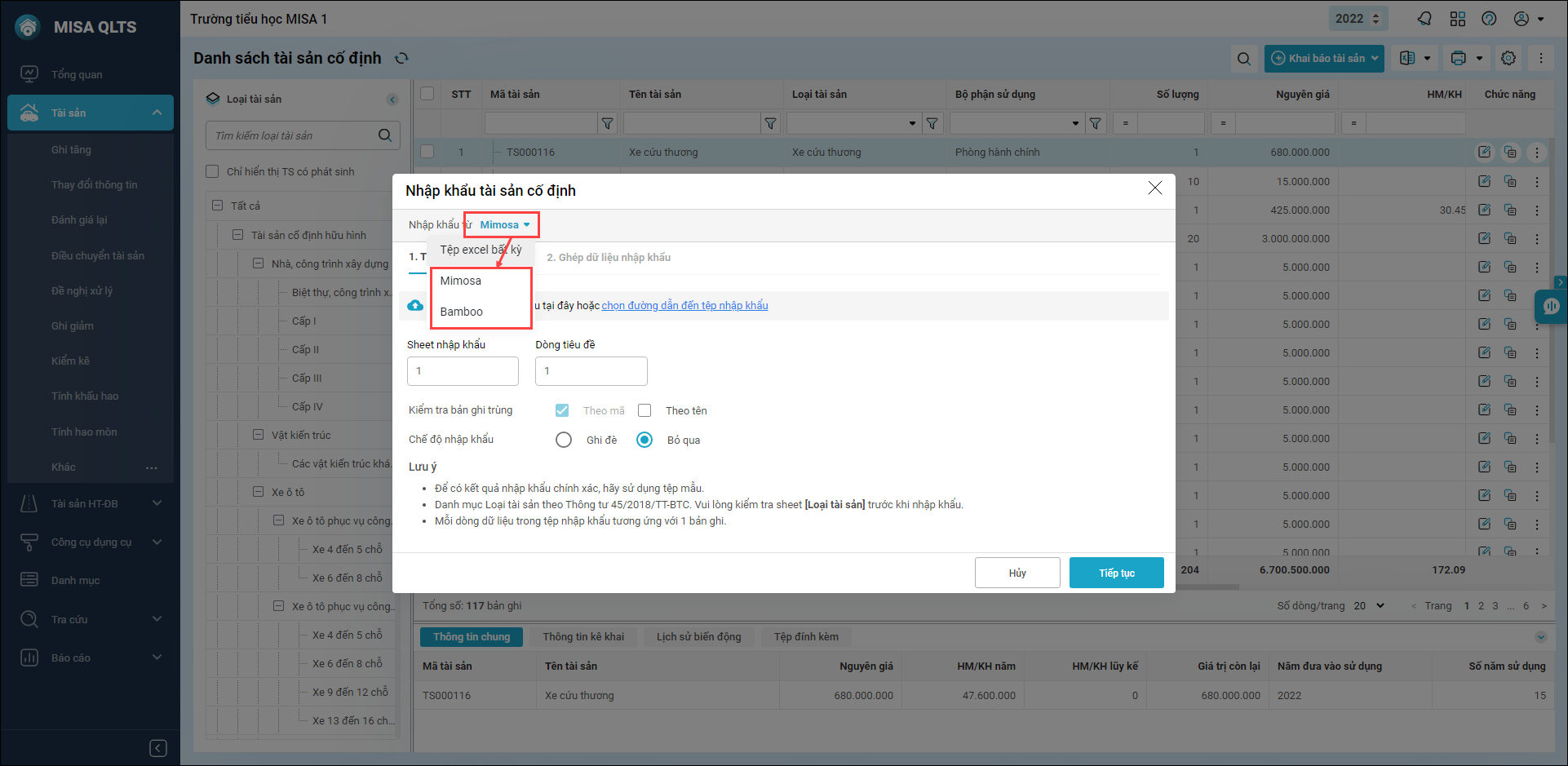
Task: Switch to the Thông tin kê khai tab
Action: (583, 637)
